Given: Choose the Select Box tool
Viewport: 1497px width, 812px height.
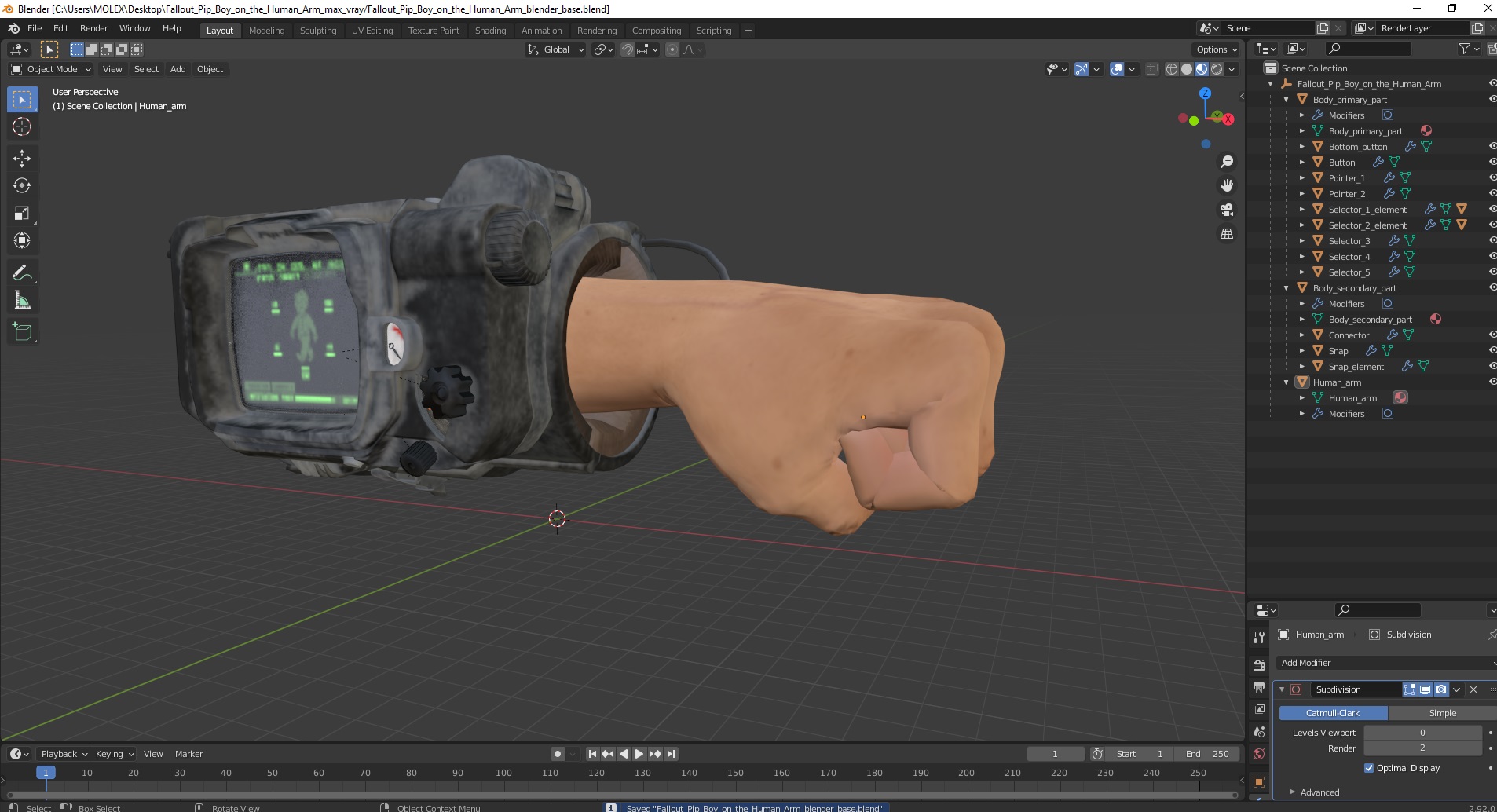Looking at the screenshot, I should pos(22,99).
